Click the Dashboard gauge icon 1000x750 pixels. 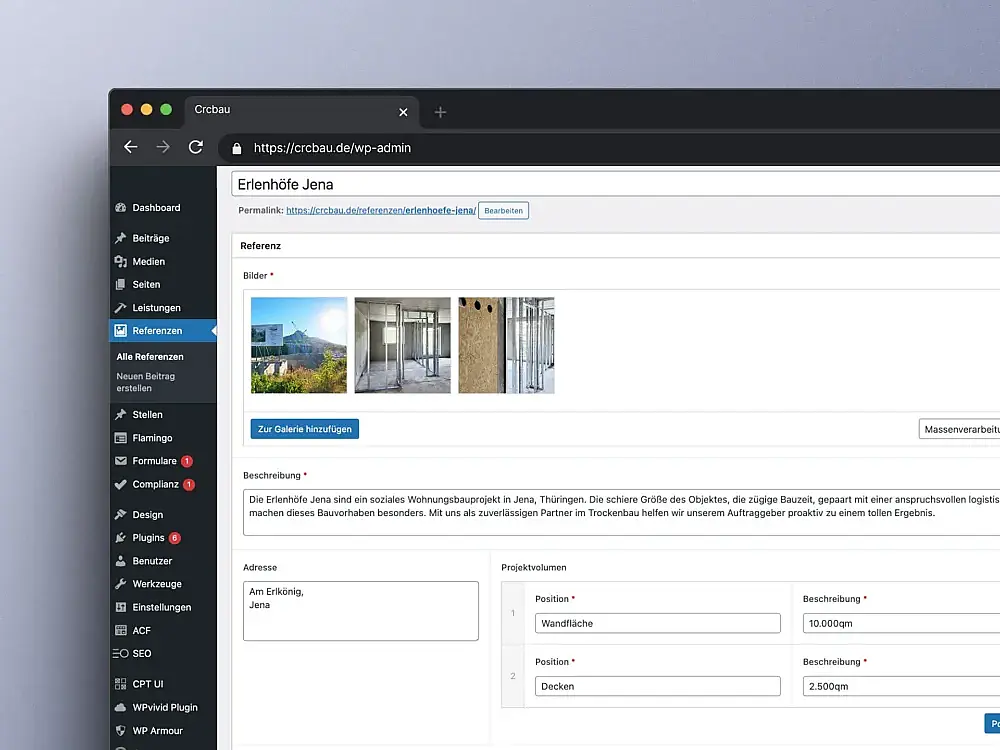pyautogui.click(x=121, y=207)
